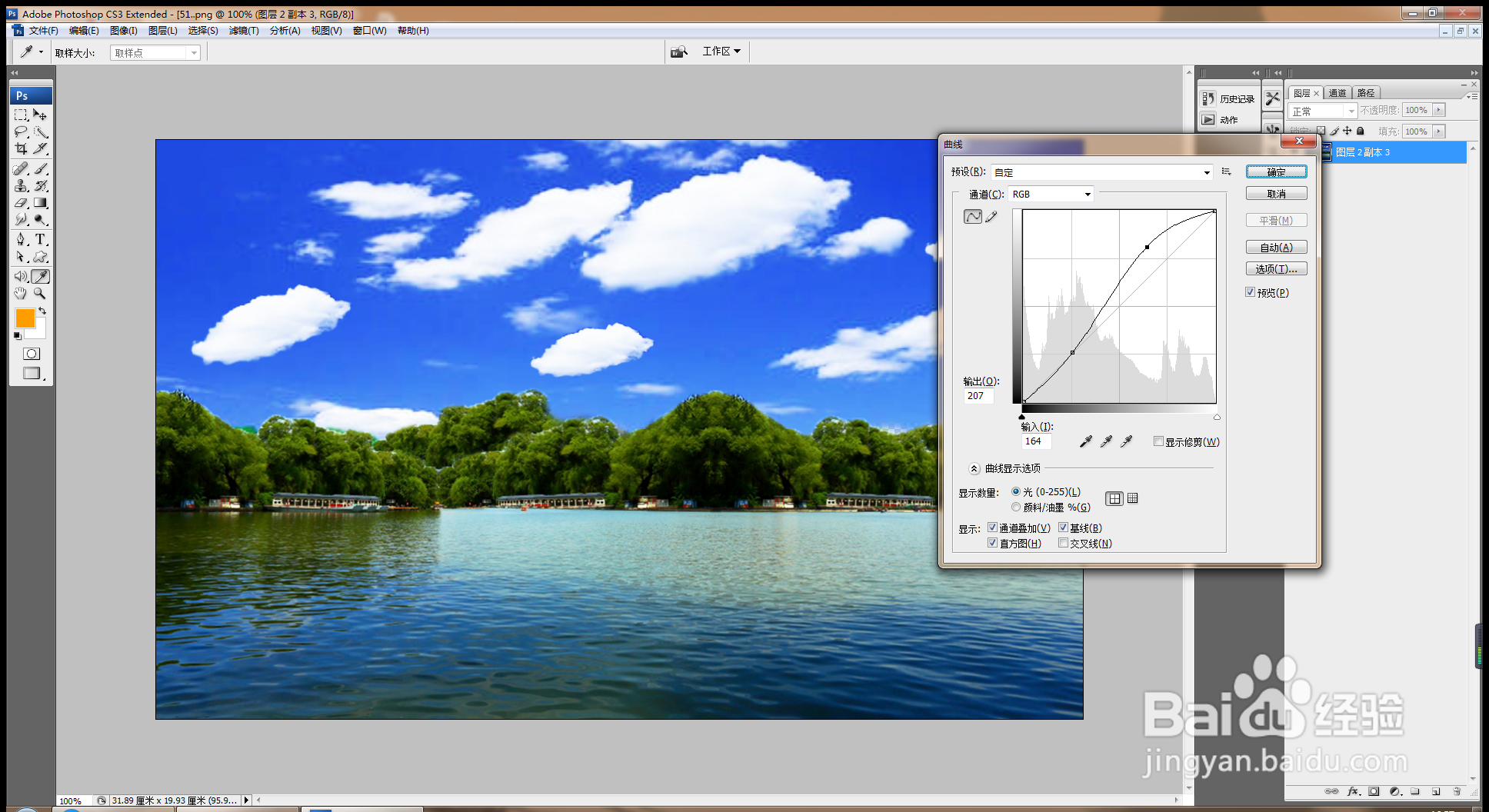The width and height of the screenshot is (1489, 812).
Task: Select the Clone Stamp tool
Action: pos(21,185)
